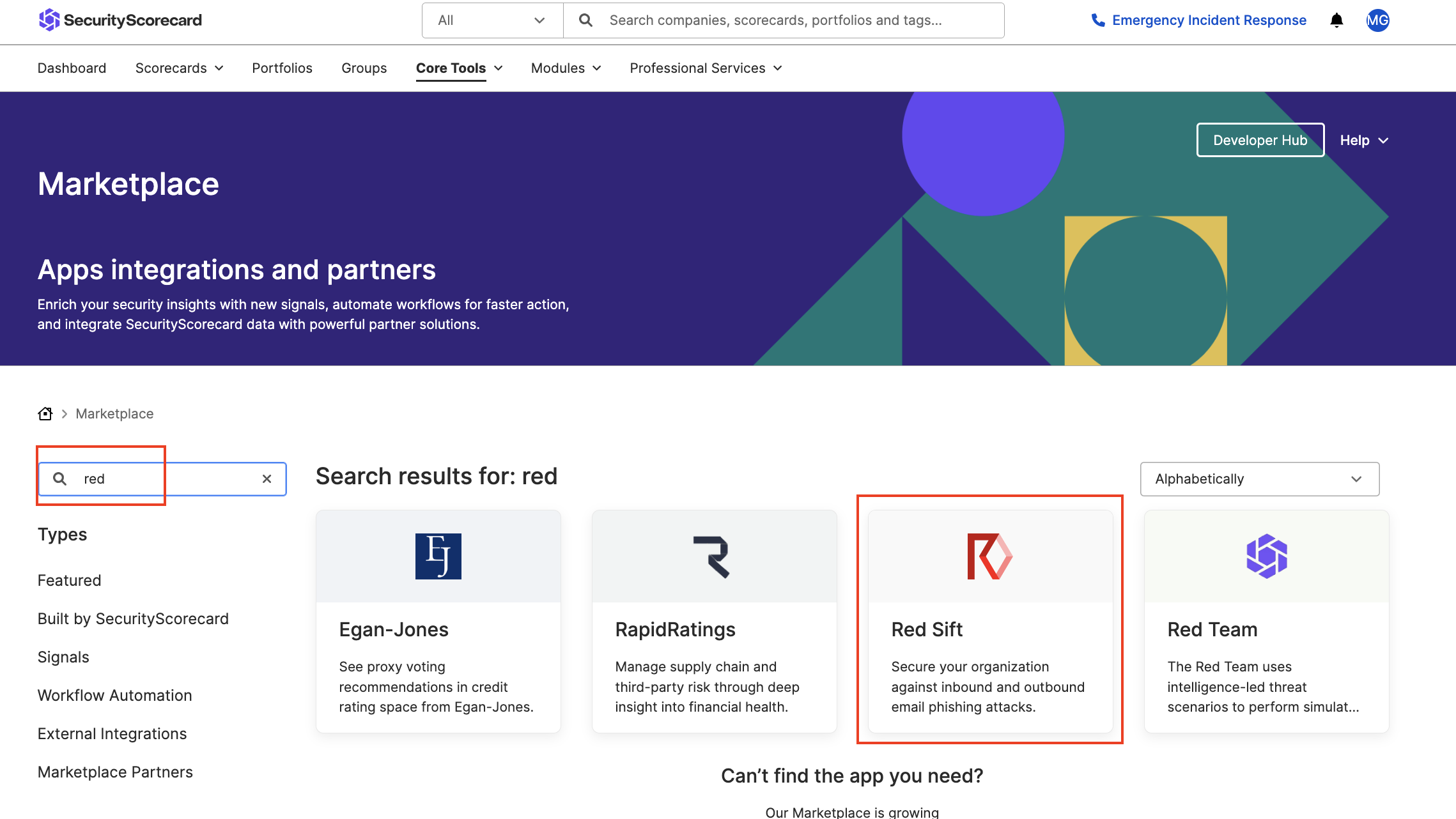Click the global search magnifier icon

[x=585, y=20]
